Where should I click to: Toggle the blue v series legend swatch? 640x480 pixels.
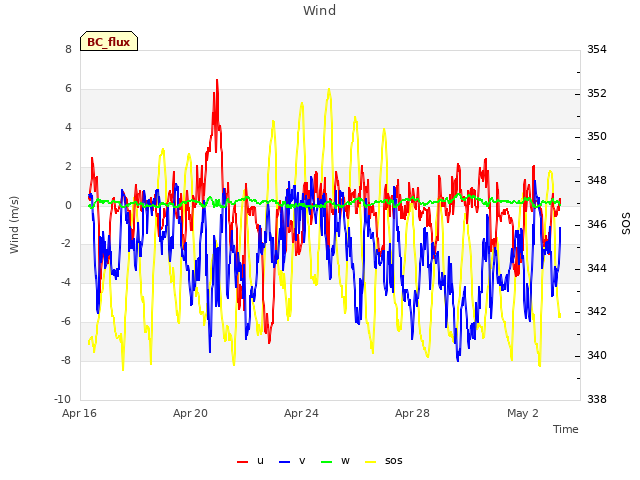click(284, 462)
